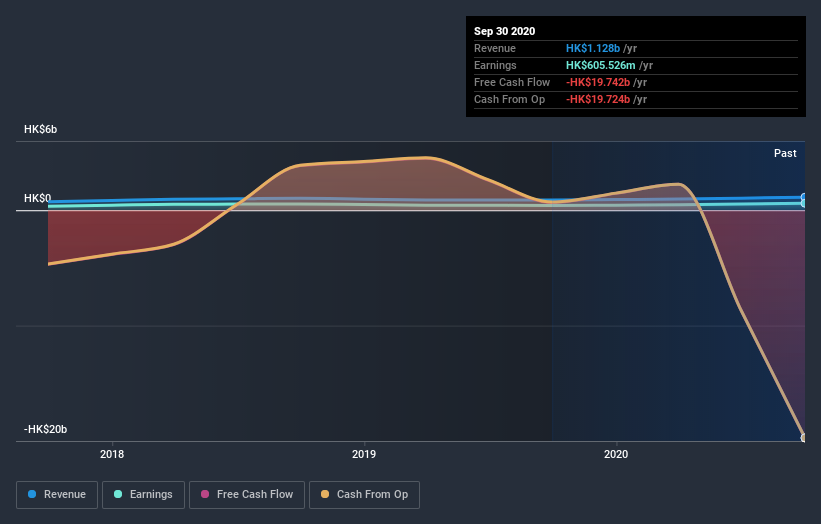Click the -HK$20b y-axis label

(46, 429)
